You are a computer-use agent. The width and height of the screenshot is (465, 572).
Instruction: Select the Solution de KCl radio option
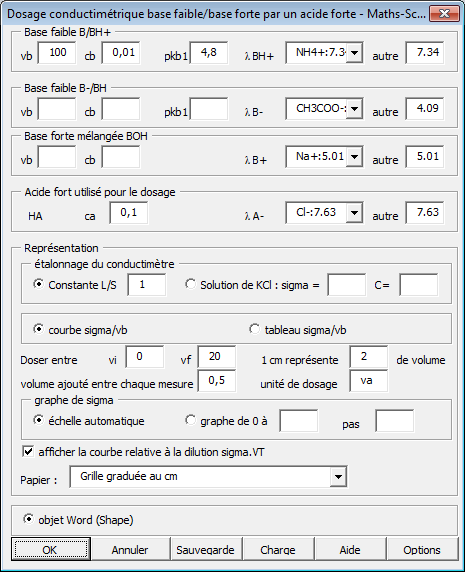coord(190,284)
